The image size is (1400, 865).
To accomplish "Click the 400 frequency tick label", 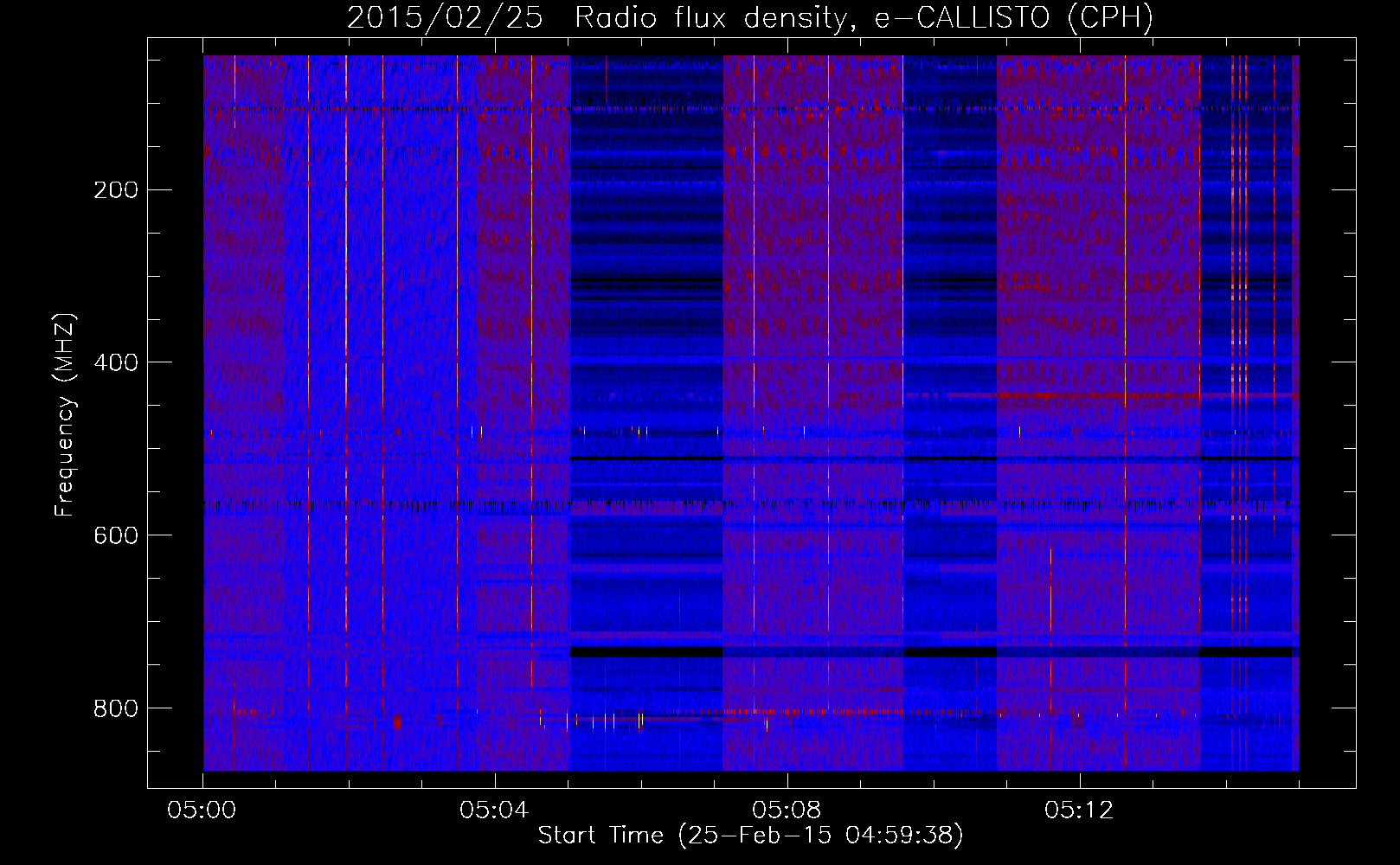I will tap(115, 362).
